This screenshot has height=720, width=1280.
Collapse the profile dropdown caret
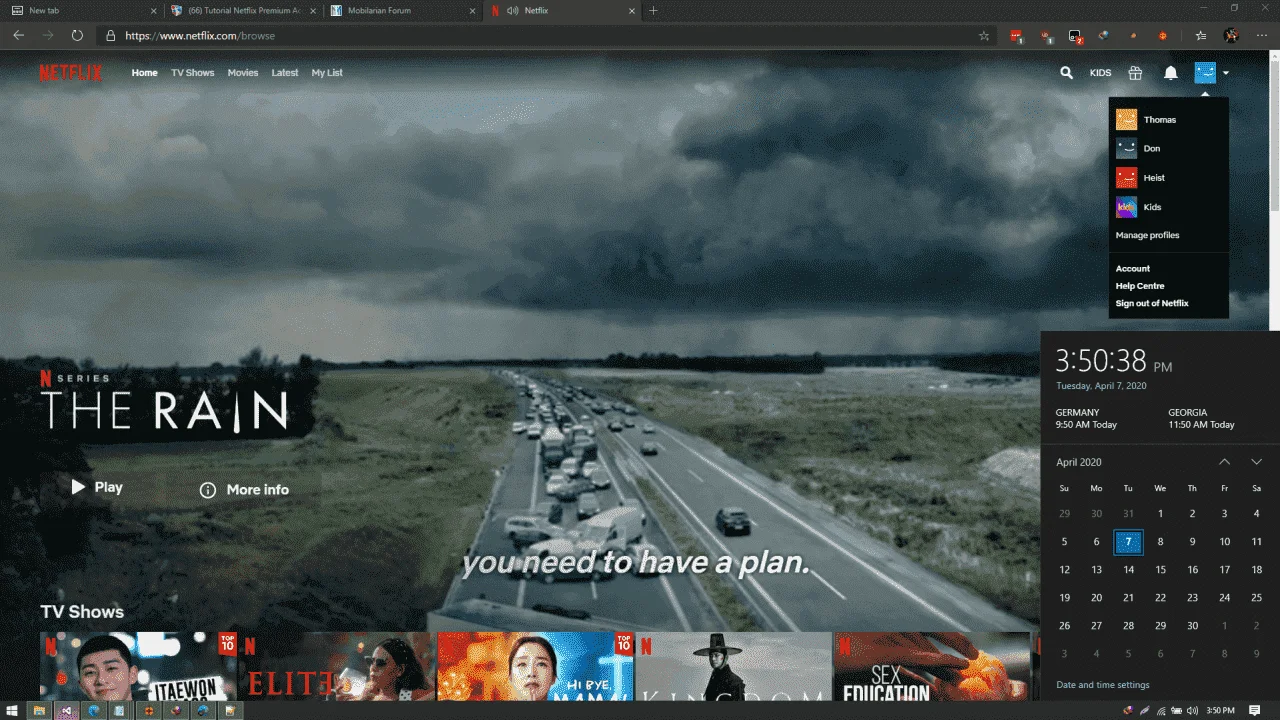pos(1226,73)
